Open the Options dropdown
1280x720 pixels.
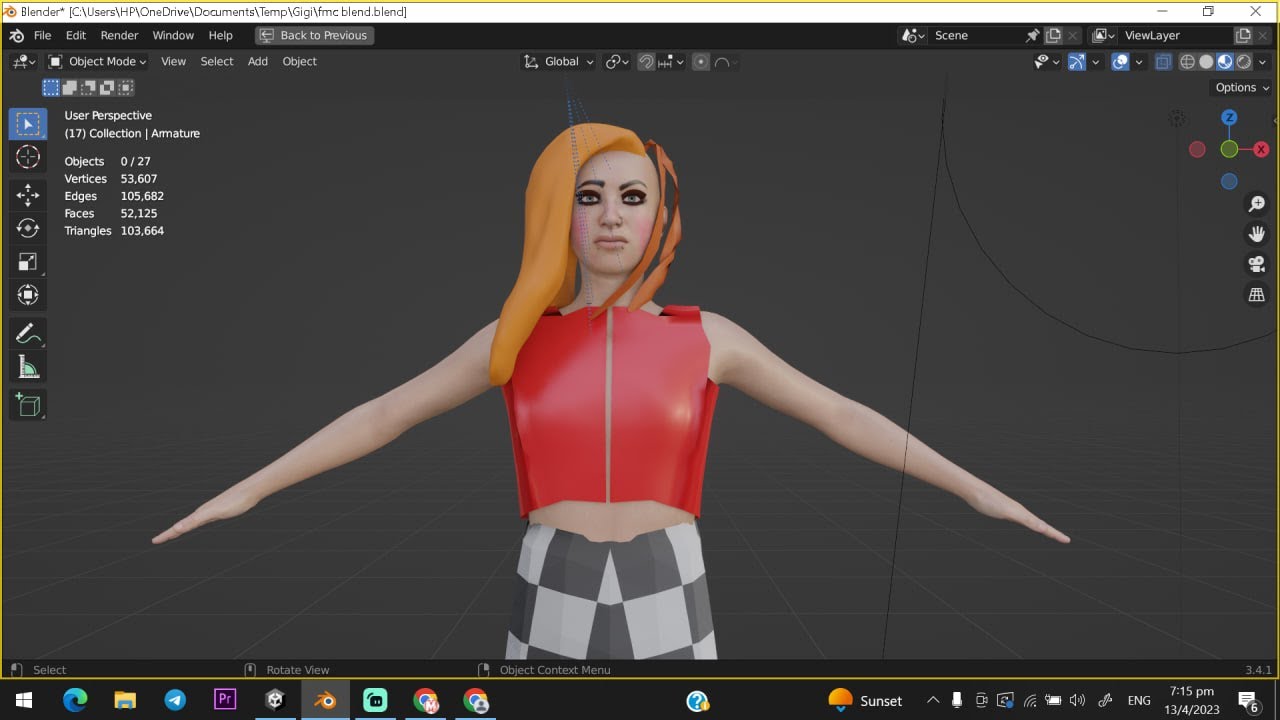coord(1241,88)
